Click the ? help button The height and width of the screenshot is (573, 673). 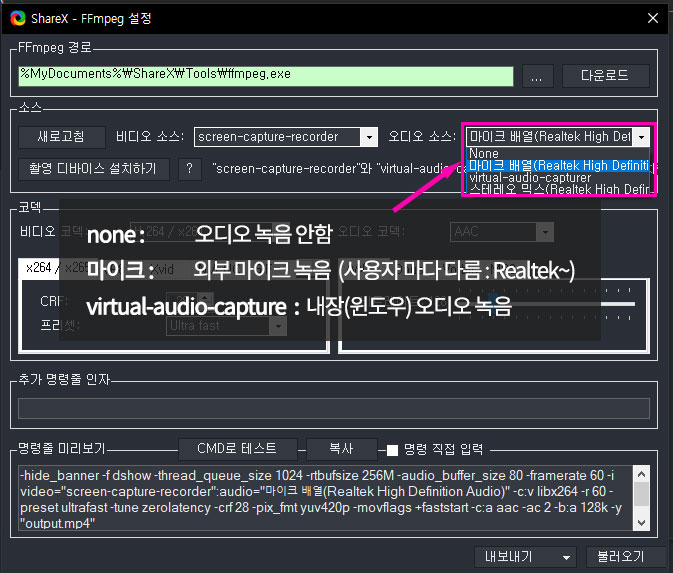point(190,169)
